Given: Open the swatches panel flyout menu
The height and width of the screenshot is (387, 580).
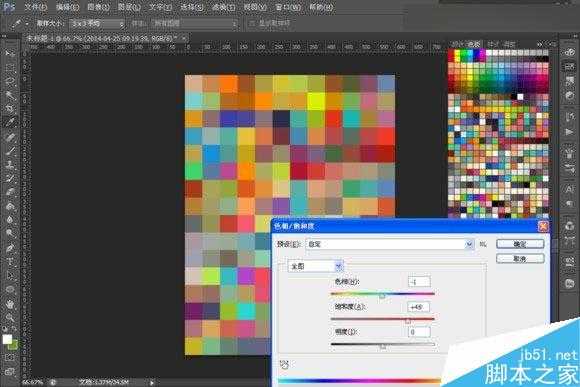Looking at the screenshot, I should click(x=553, y=44).
